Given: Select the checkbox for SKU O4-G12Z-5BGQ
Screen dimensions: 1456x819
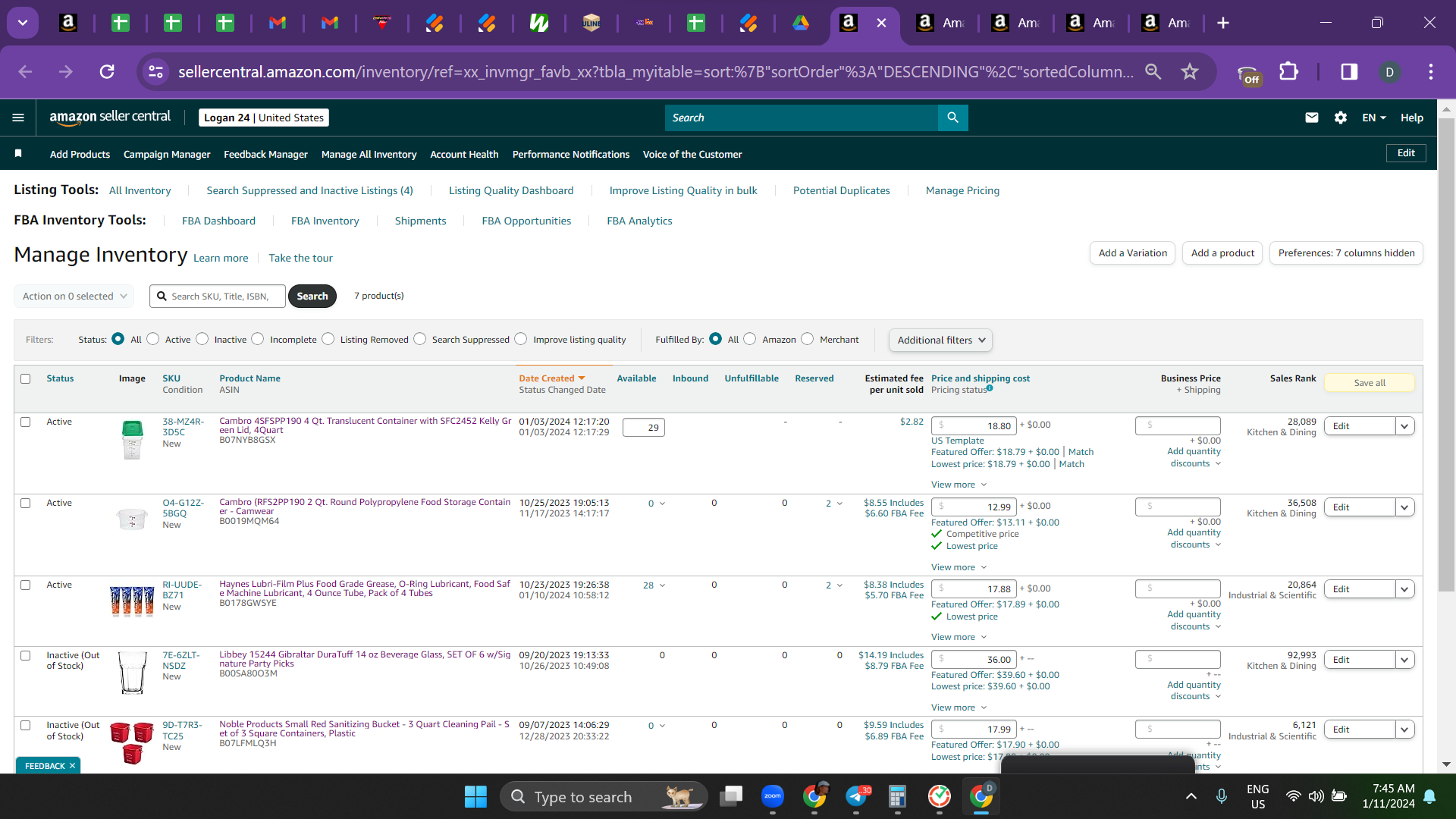Looking at the screenshot, I should 26,503.
